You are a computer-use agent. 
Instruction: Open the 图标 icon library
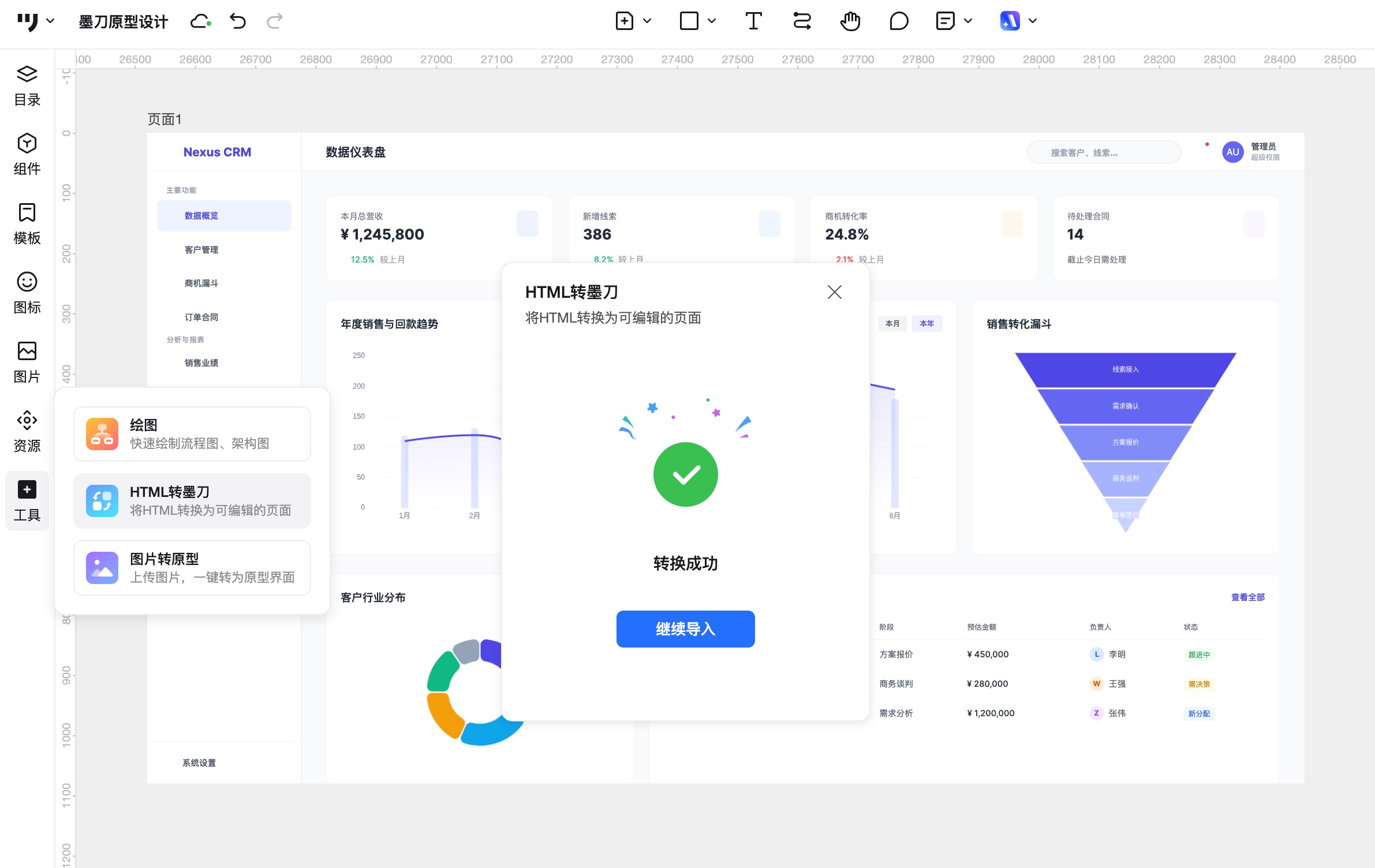27,293
